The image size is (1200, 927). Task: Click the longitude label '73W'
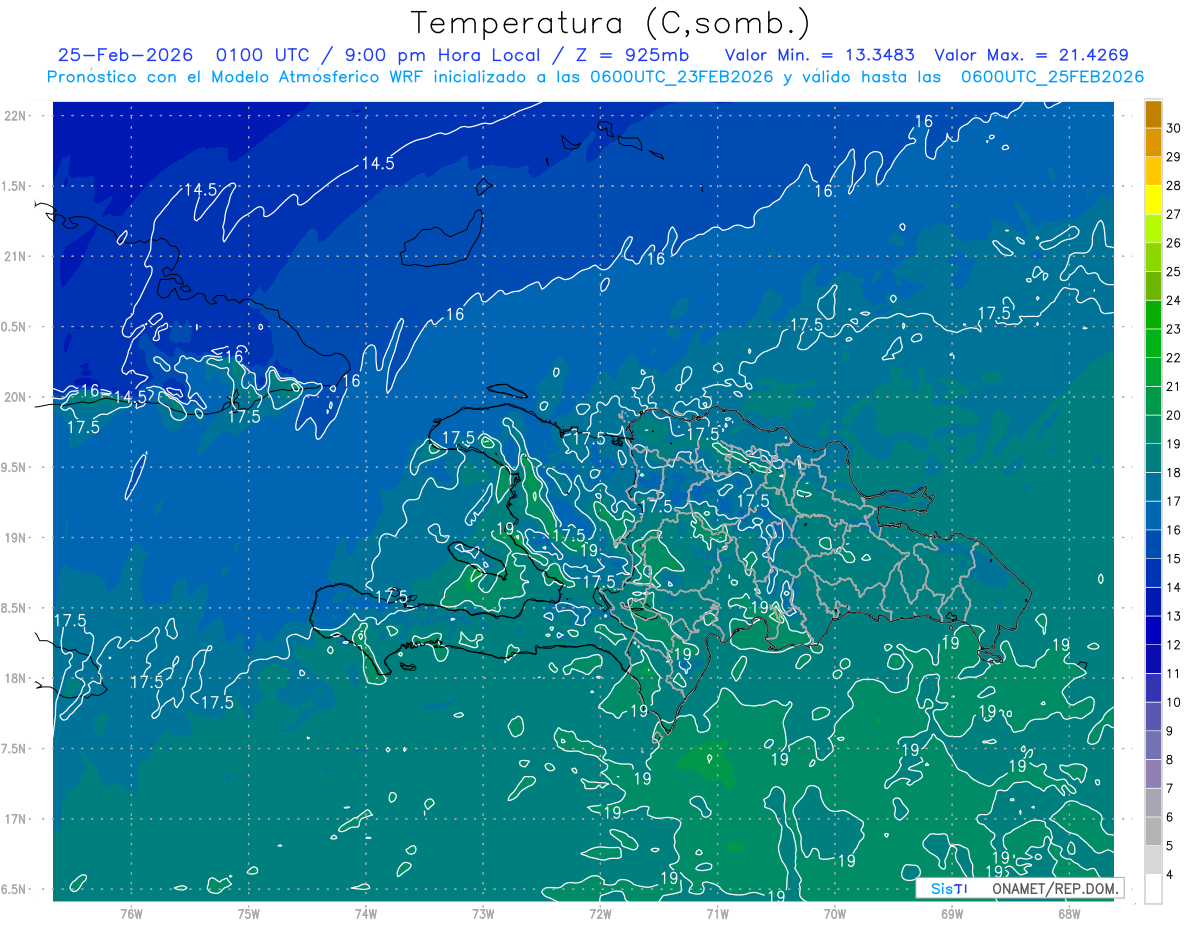pos(483,912)
